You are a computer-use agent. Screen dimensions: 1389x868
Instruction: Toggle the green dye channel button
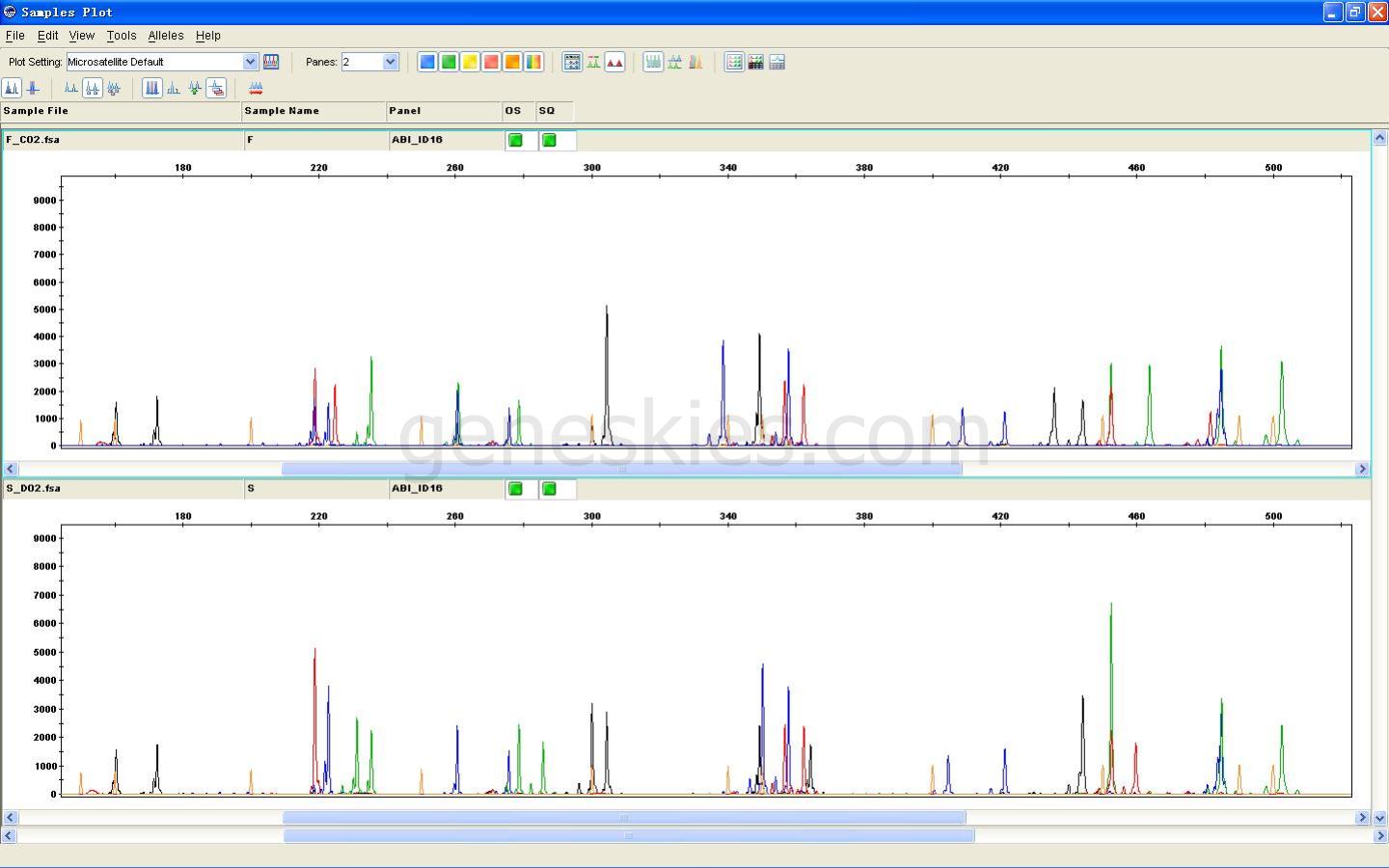[x=449, y=62]
